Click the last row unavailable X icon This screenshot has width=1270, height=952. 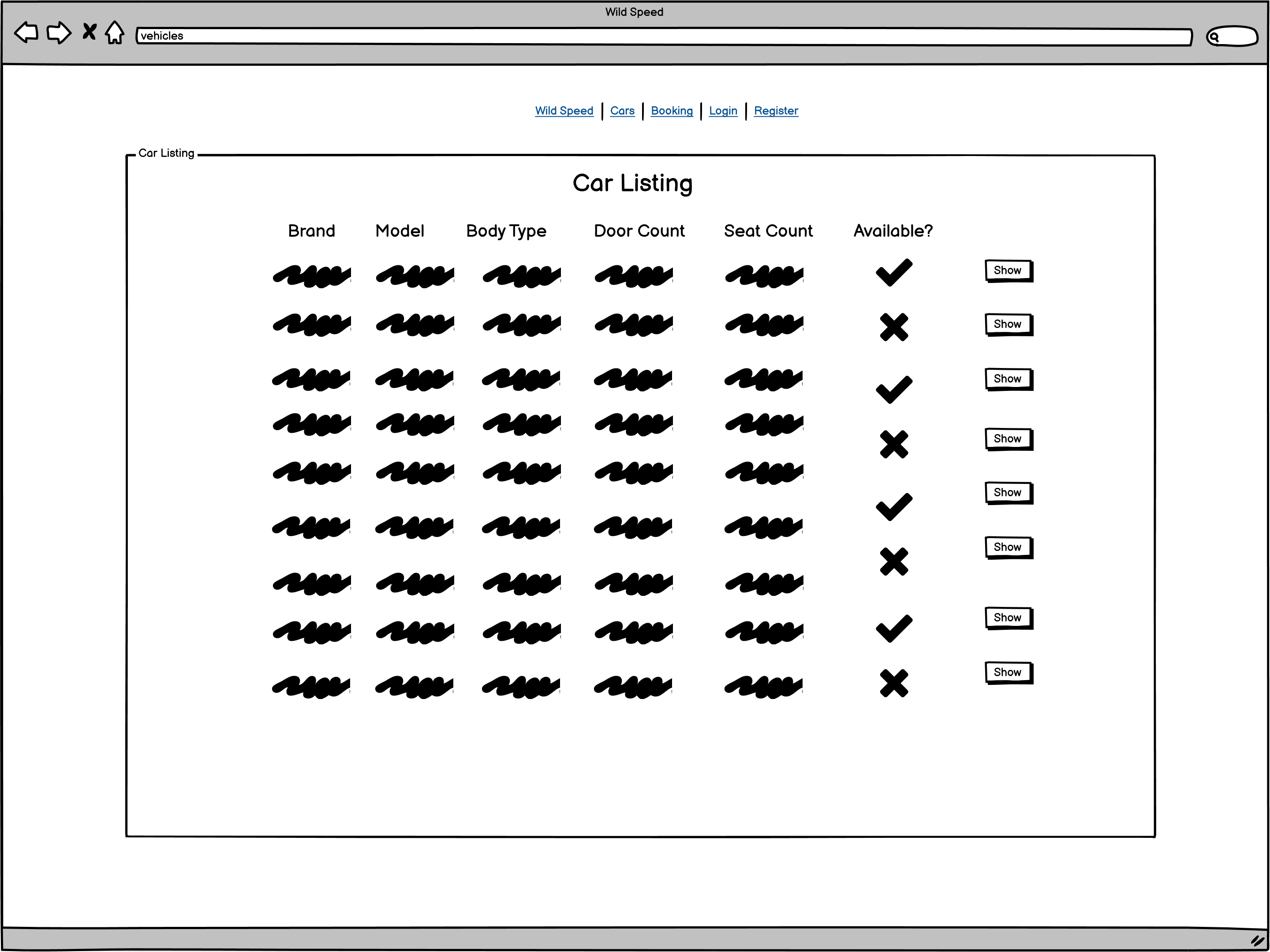[x=893, y=683]
